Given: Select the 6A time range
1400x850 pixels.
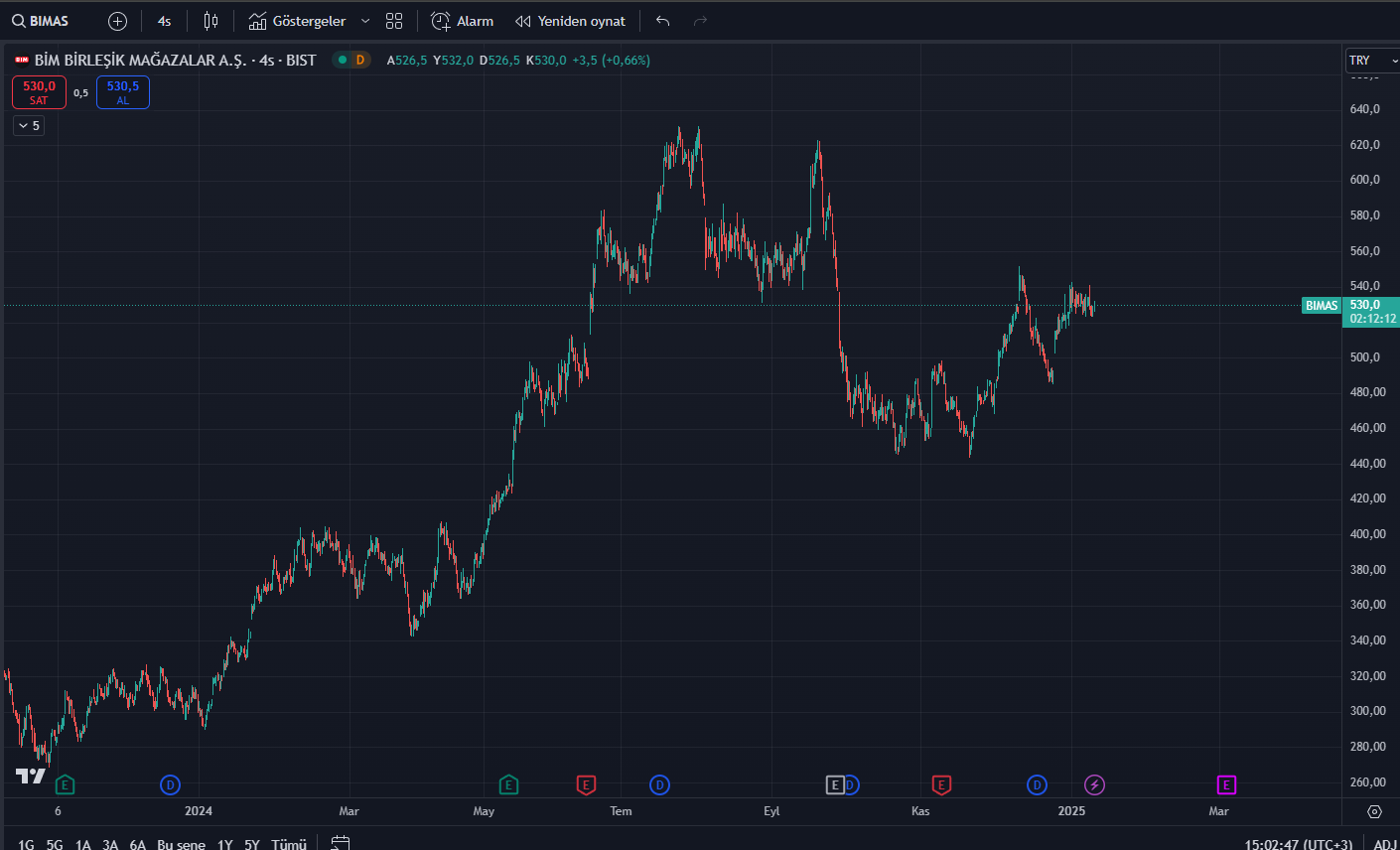Looking at the screenshot, I should point(137,844).
